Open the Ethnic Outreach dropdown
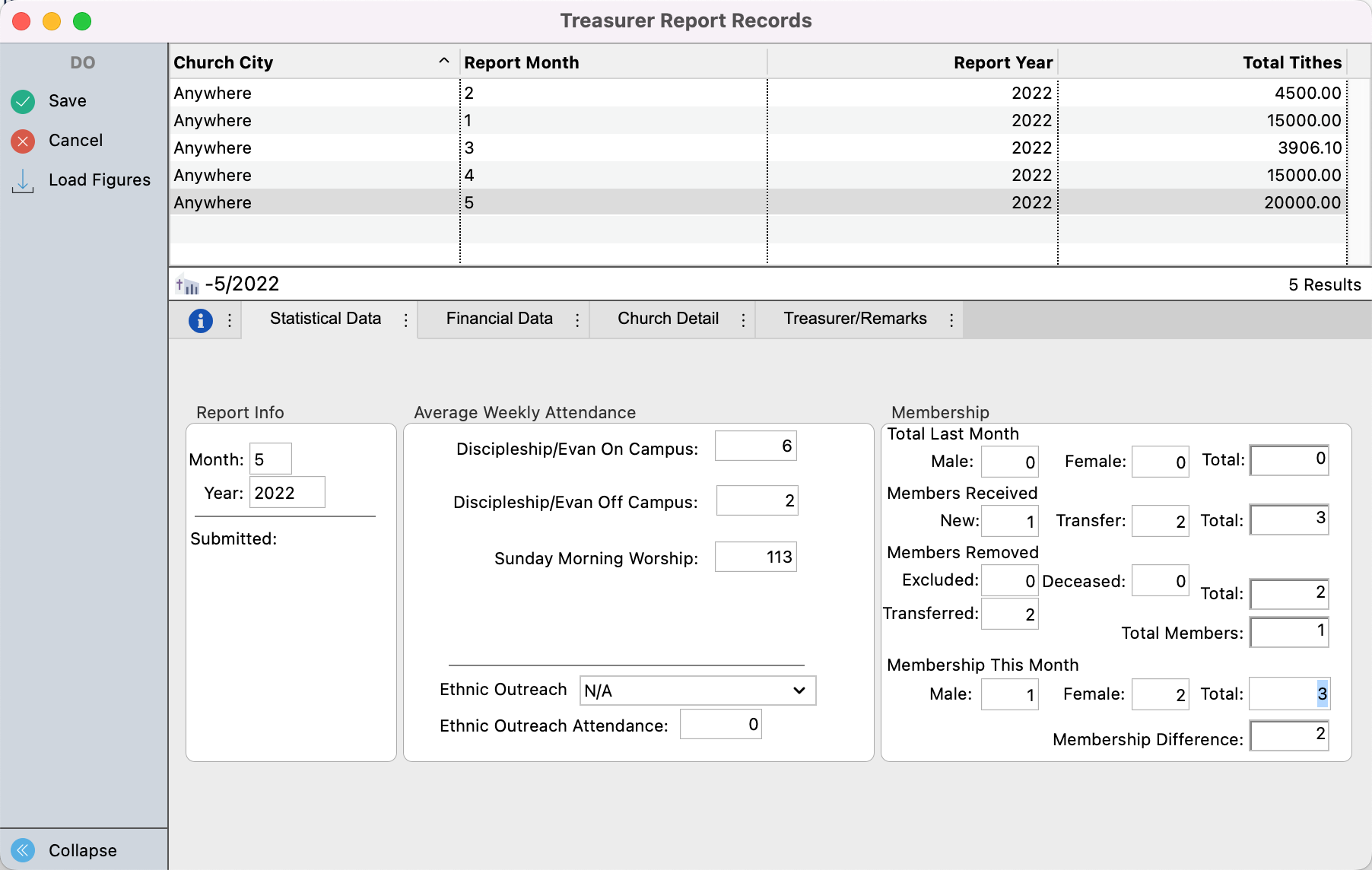Viewport: 1372px width, 870px height. click(x=697, y=691)
